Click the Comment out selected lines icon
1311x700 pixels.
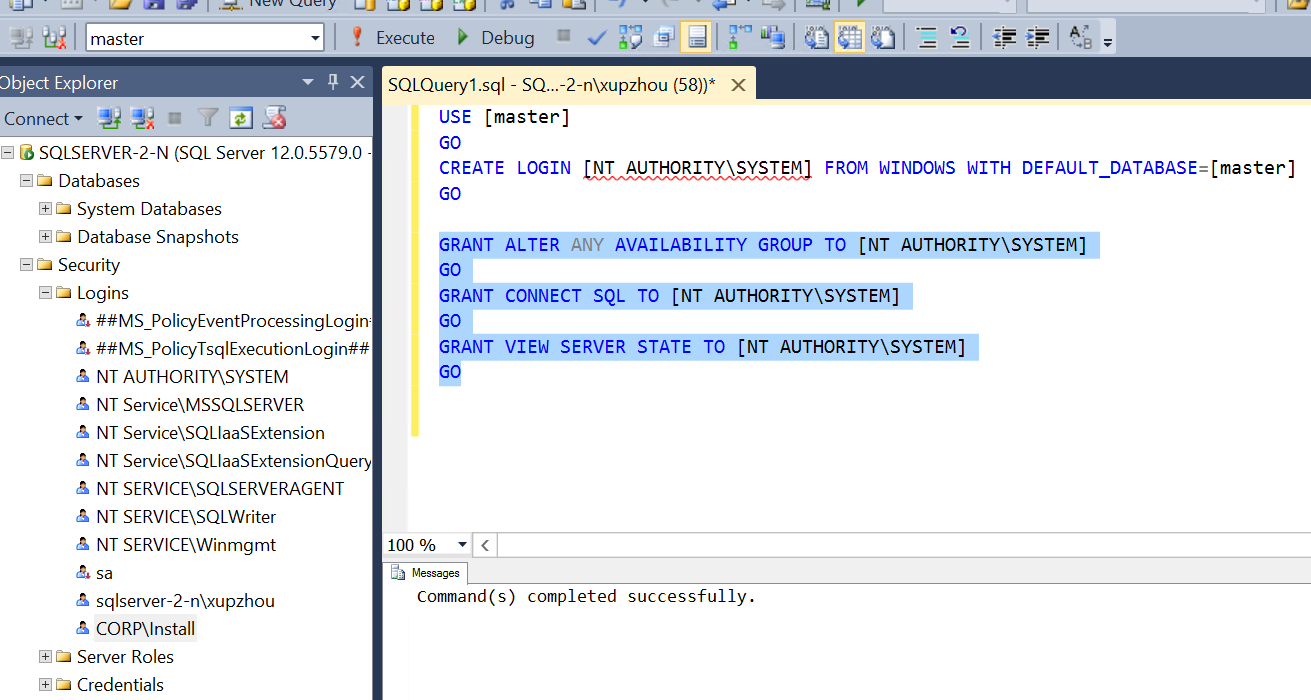coord(927,38)
